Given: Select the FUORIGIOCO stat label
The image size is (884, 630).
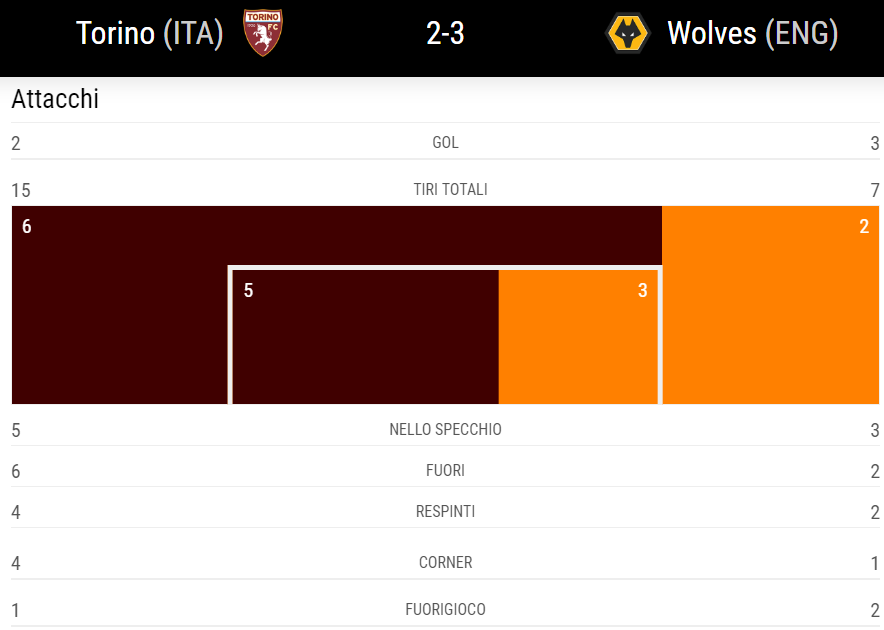Looking at the screenshot, I should 445,609.
